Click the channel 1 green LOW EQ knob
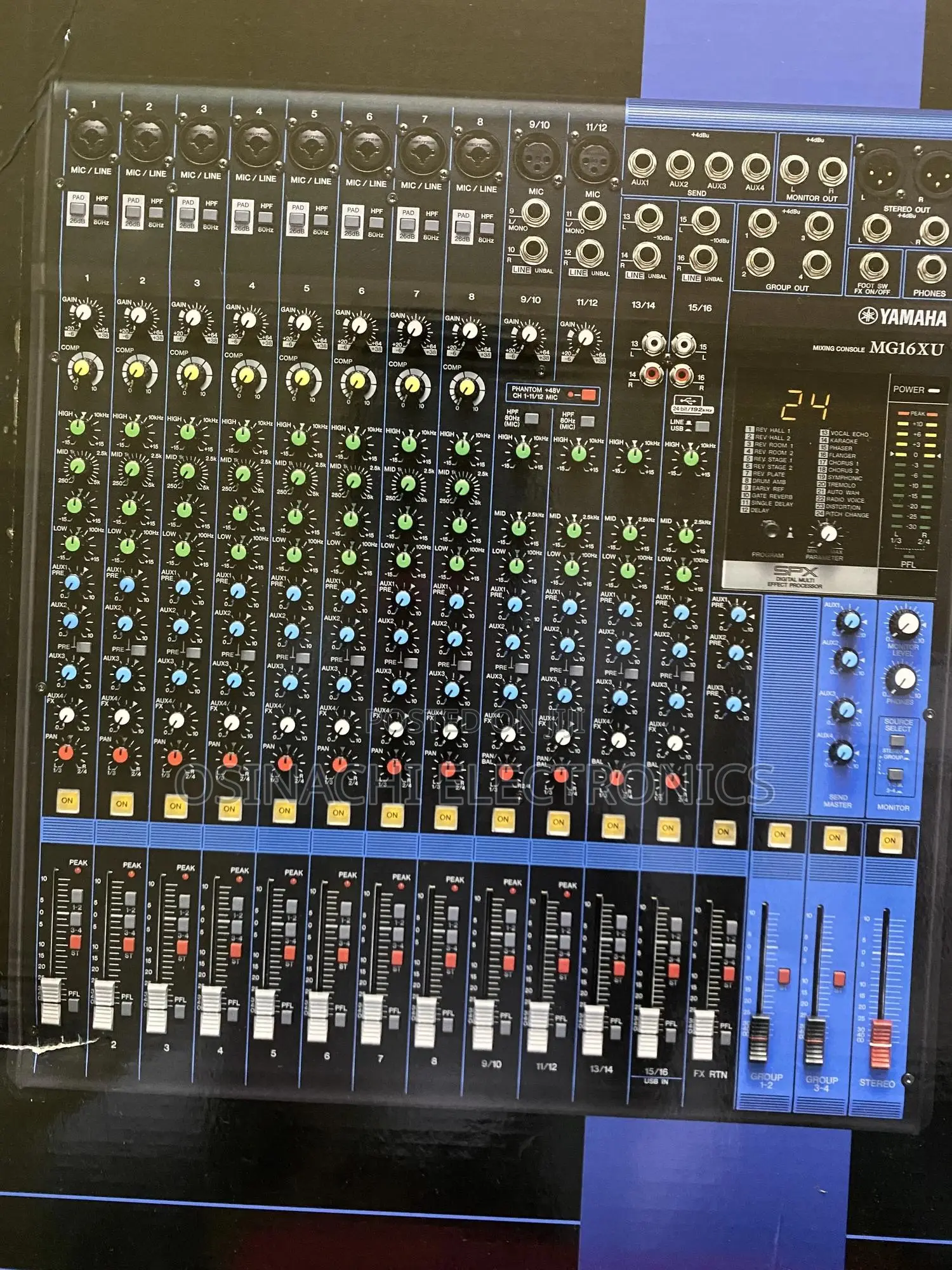This screenshot has height=1270, width=952. [73, 544]
